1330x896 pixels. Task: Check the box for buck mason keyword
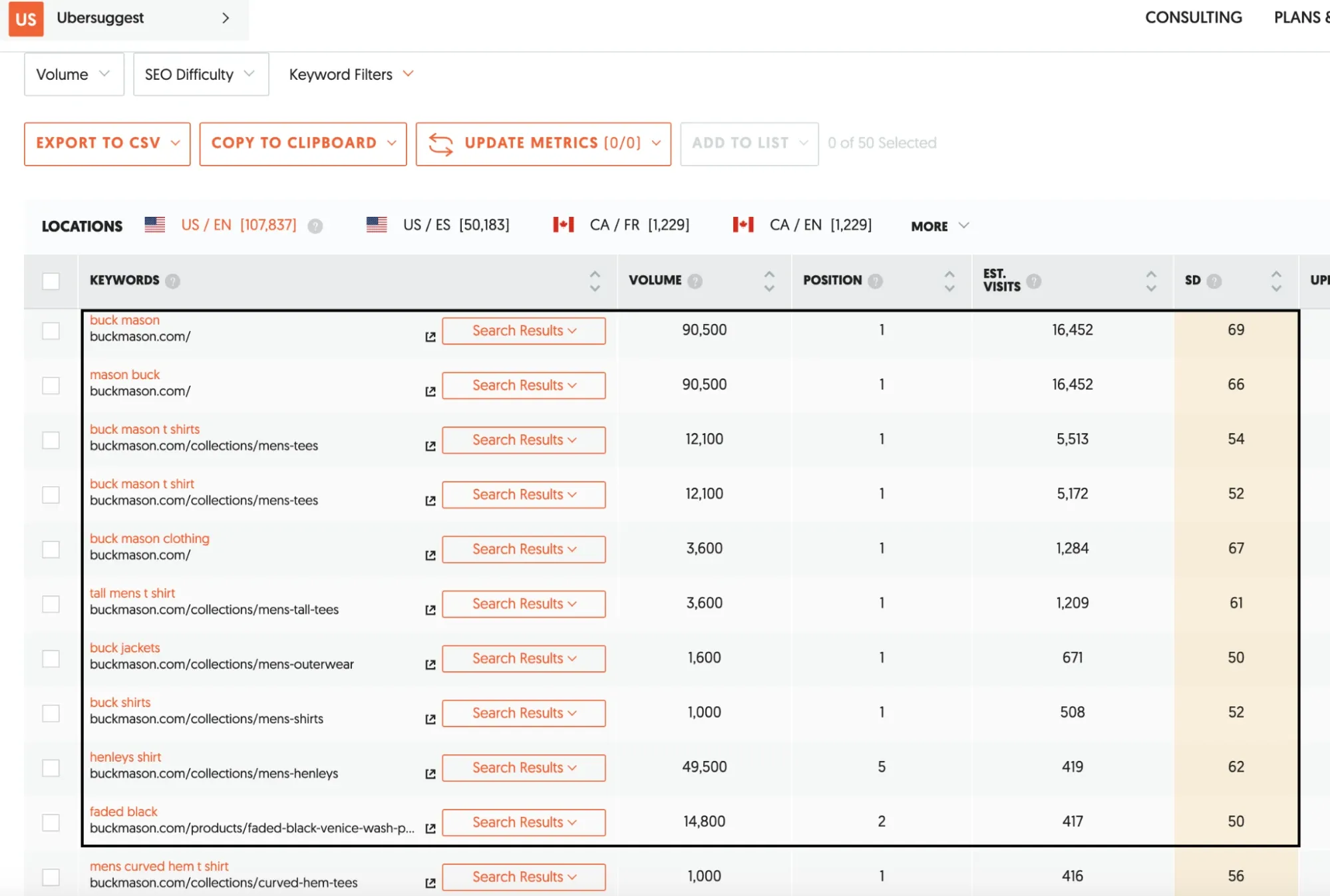pyautogui.click(x=51, y=331)
